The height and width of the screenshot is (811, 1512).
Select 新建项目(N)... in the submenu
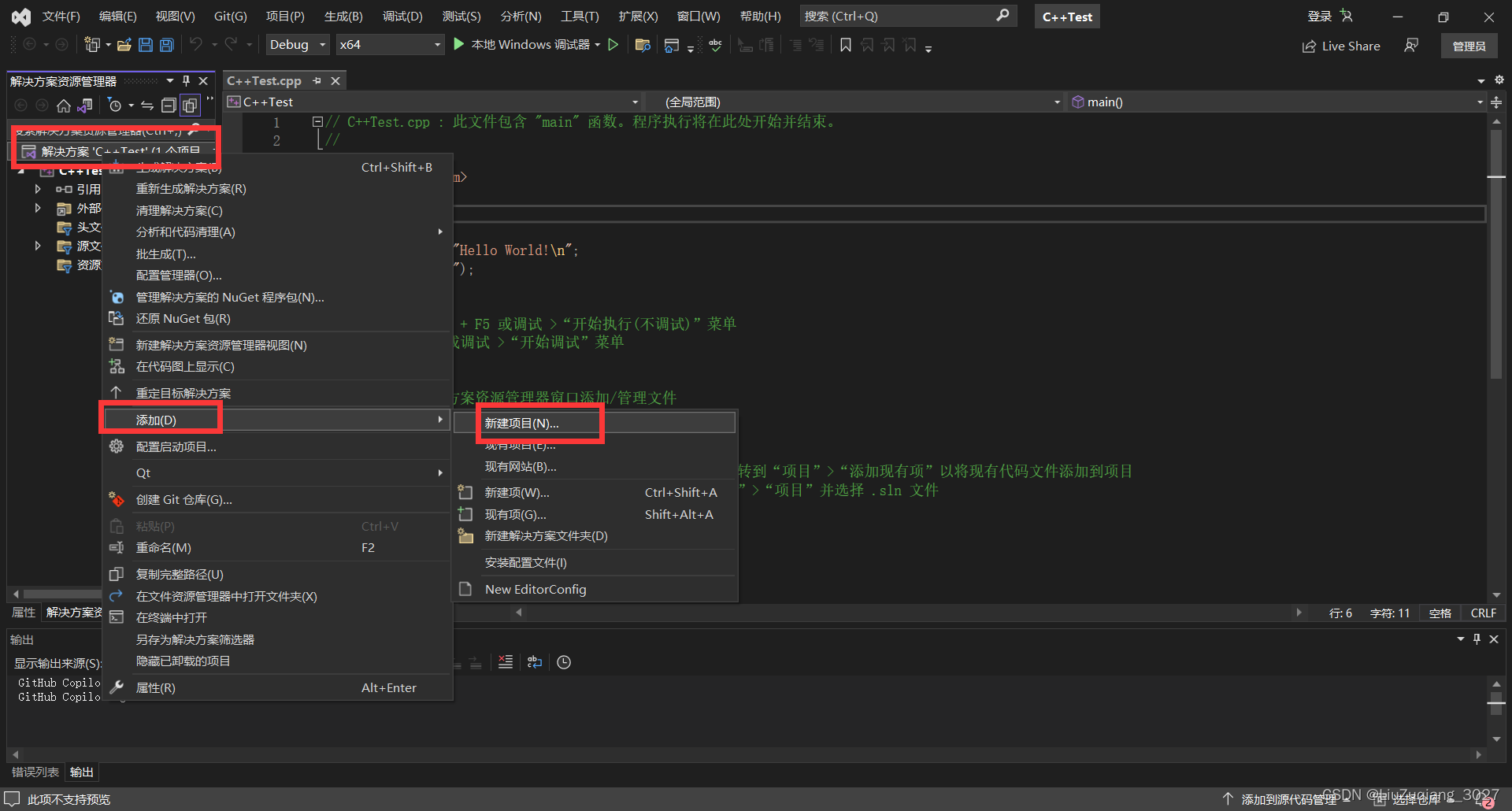(595, 423)
